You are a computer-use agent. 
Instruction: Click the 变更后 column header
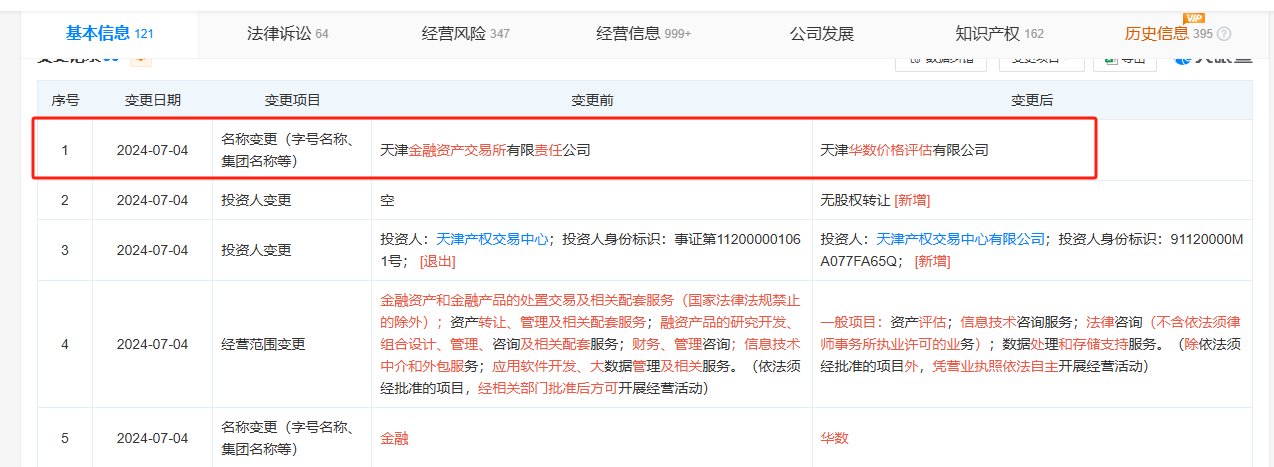pos(1032,100)
